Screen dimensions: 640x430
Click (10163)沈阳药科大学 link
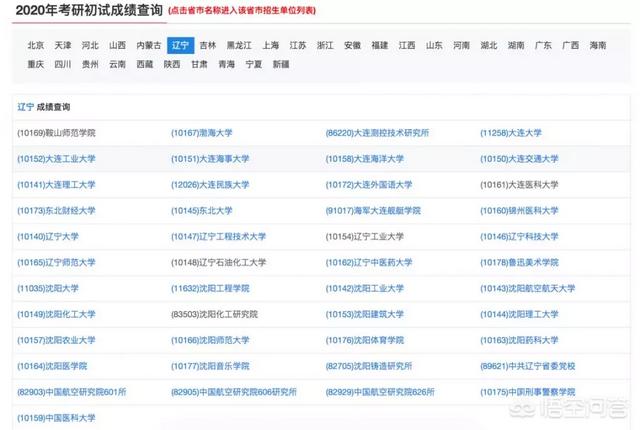click(519, 340)
